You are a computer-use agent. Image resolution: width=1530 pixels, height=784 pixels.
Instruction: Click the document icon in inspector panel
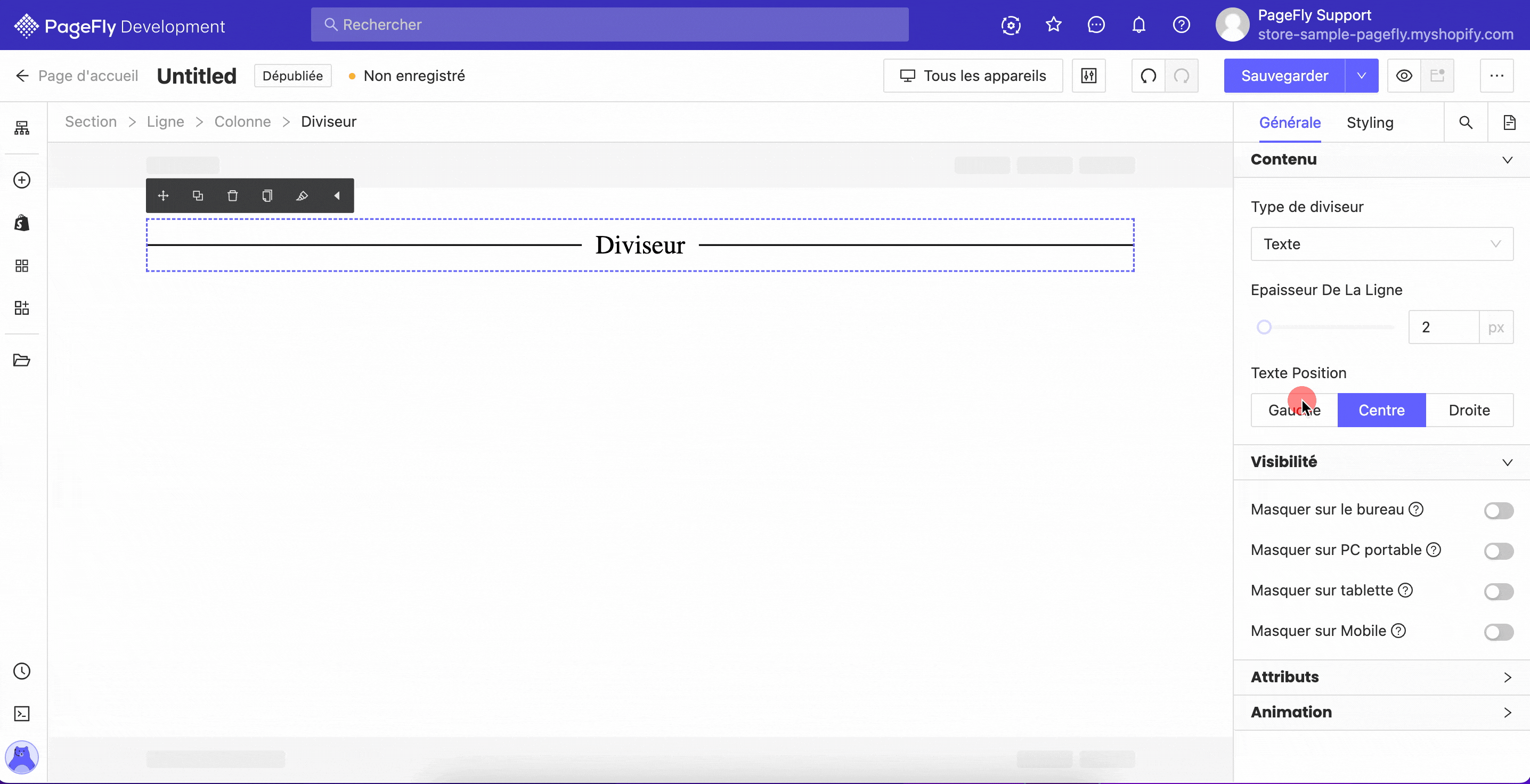pyautogui.click(x=1509, y=123)
